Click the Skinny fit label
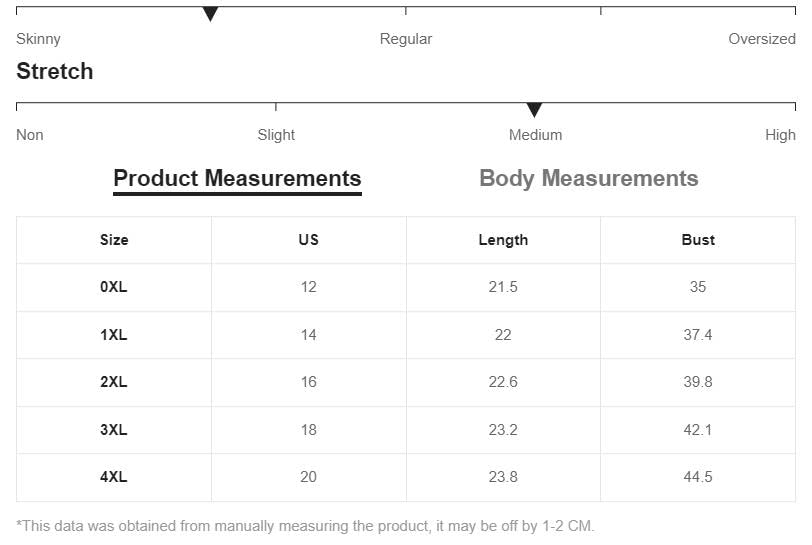812x545 pixels. click(x=38, y=39)
